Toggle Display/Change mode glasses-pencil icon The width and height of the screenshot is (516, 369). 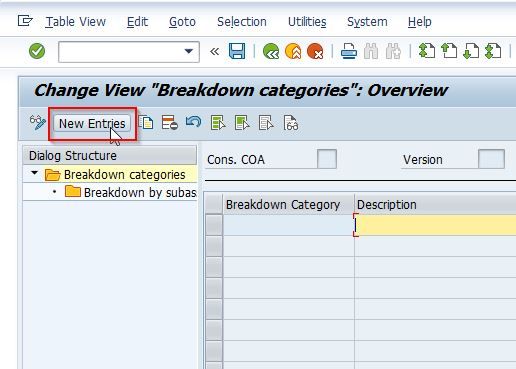tap(38, 123)
